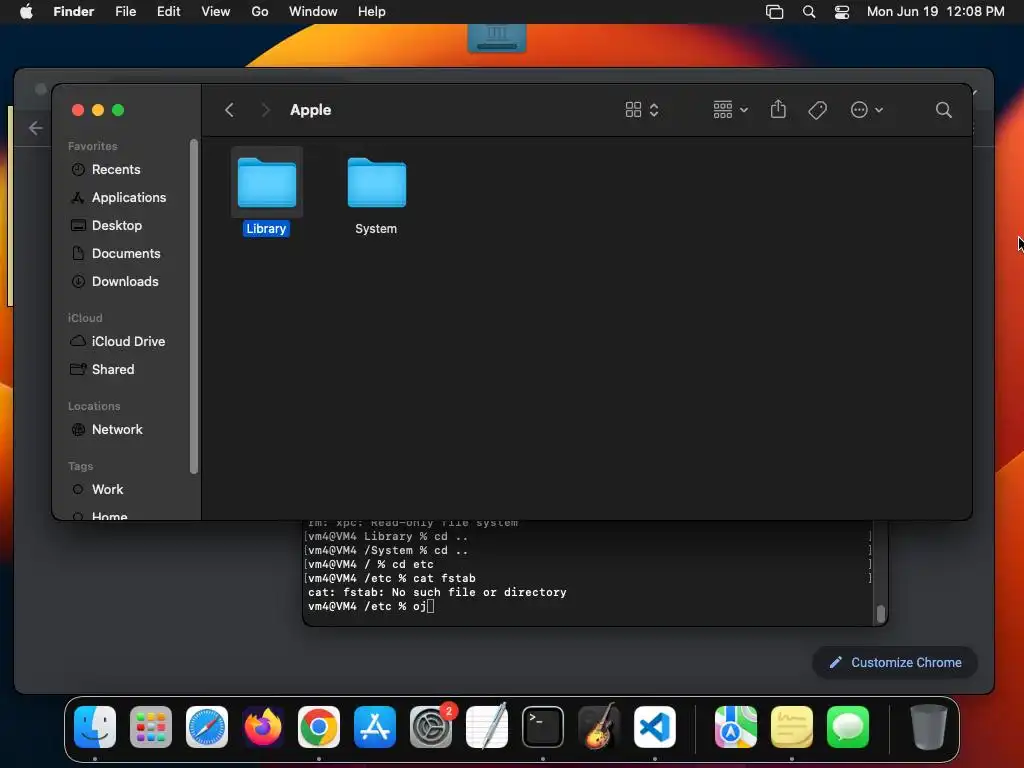Open Trash from the Dock
The image size is (1024, 768).
pyautogui.click(x=929, y=726)
